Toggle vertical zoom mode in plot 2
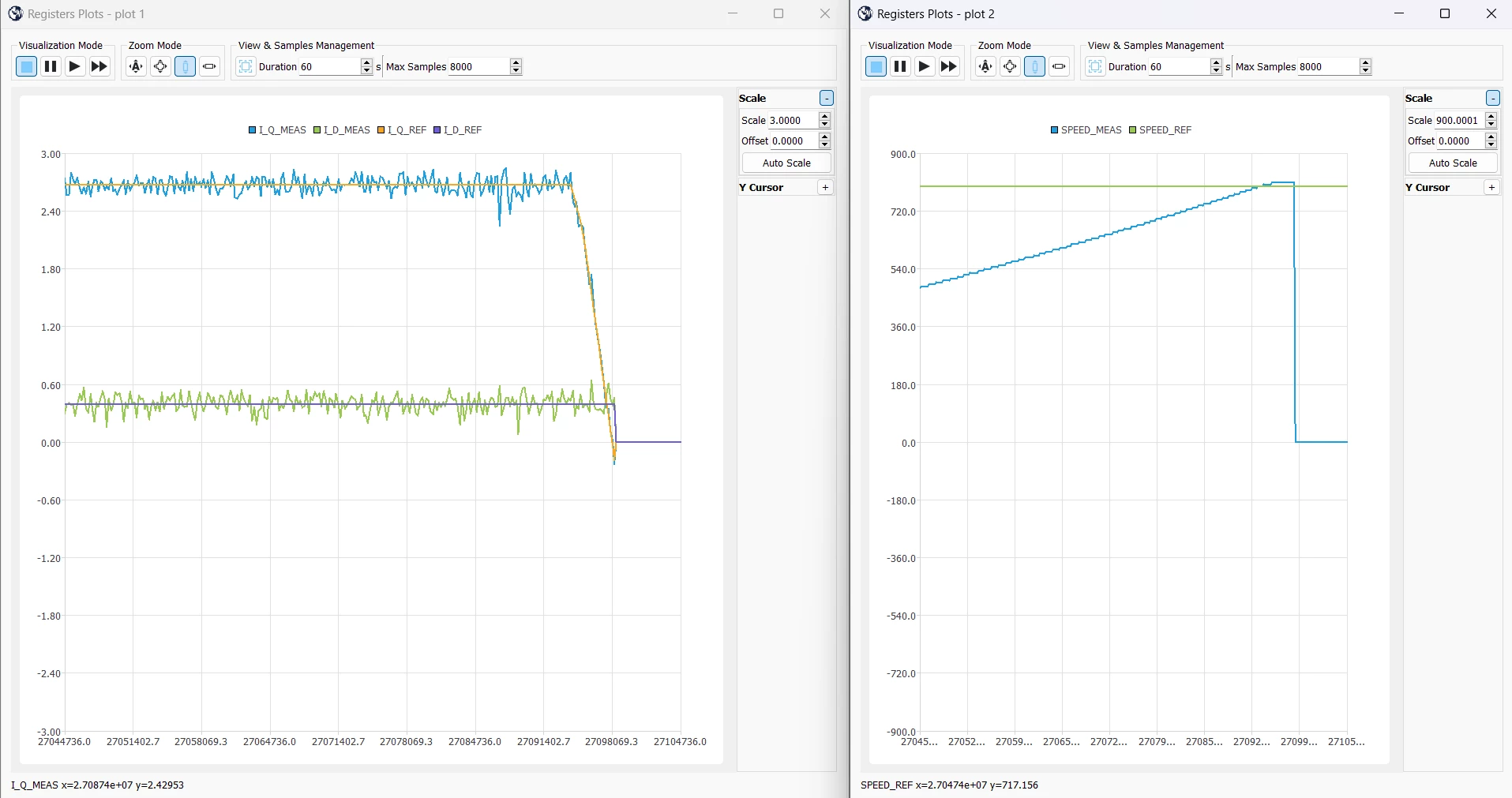The image size is (1512, 798). (1034, 66)
